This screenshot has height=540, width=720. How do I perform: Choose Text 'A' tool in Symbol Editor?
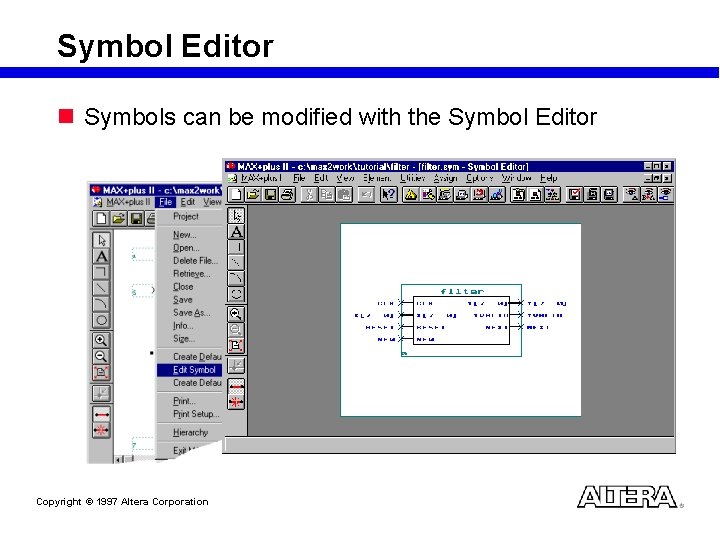(236, 232)
